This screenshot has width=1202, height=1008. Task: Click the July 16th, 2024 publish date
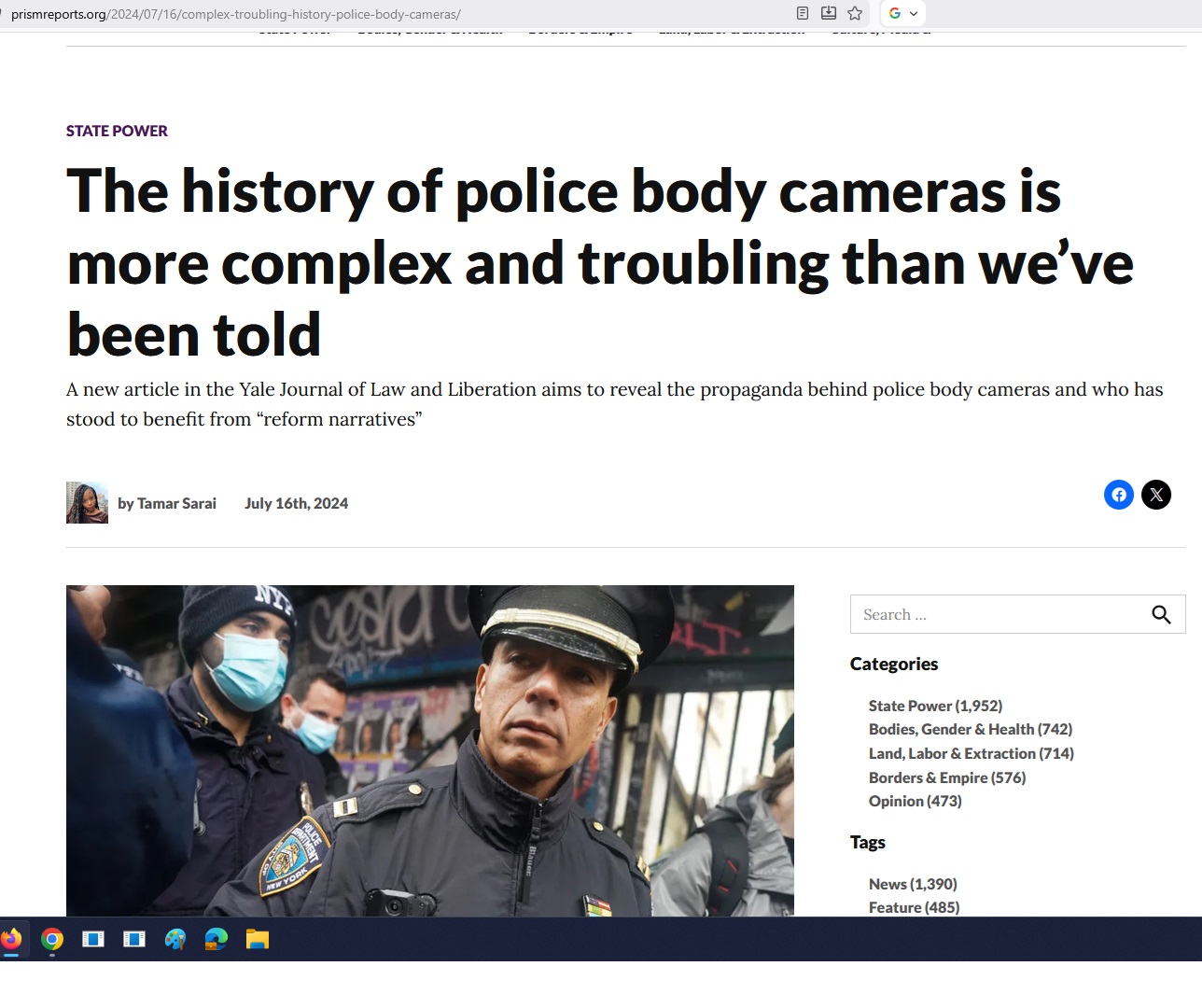click(x=296, y=503)
